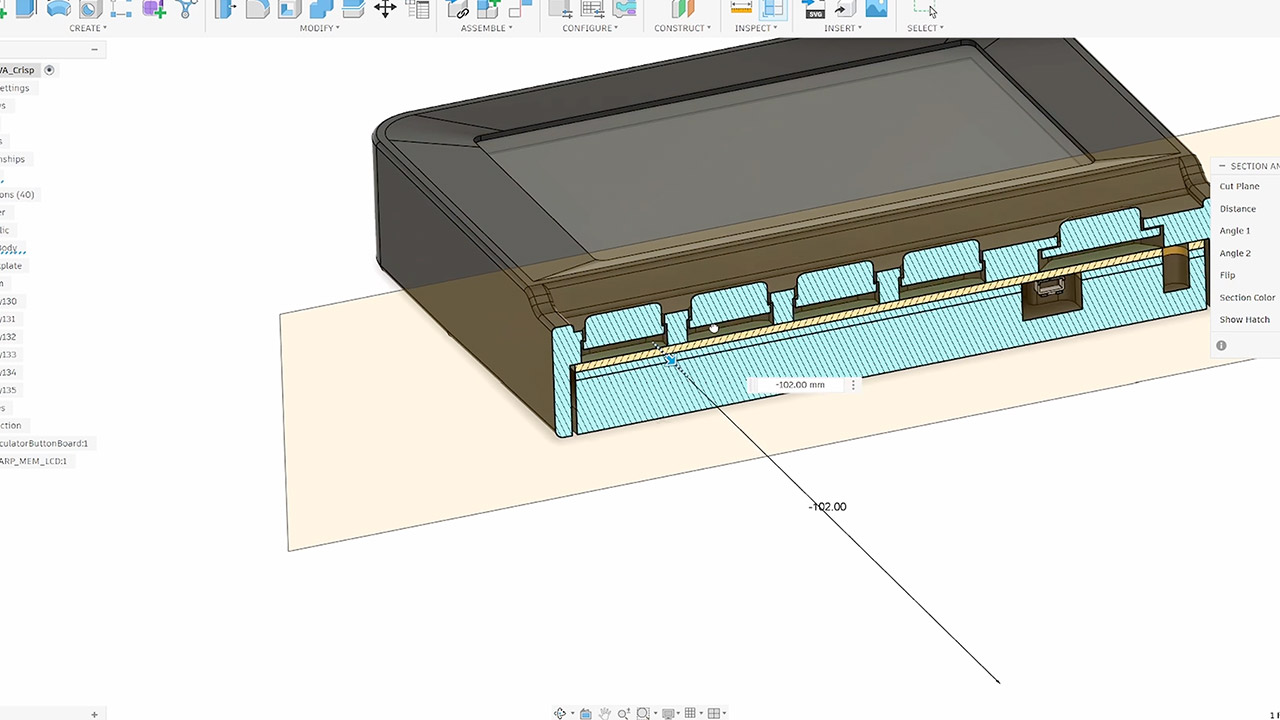Select the MEM_LCD:1 component in the browser

point(33,461)
